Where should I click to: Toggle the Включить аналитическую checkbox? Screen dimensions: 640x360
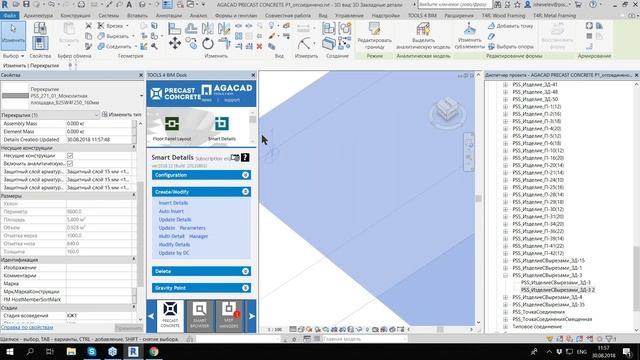click(70, 163)
